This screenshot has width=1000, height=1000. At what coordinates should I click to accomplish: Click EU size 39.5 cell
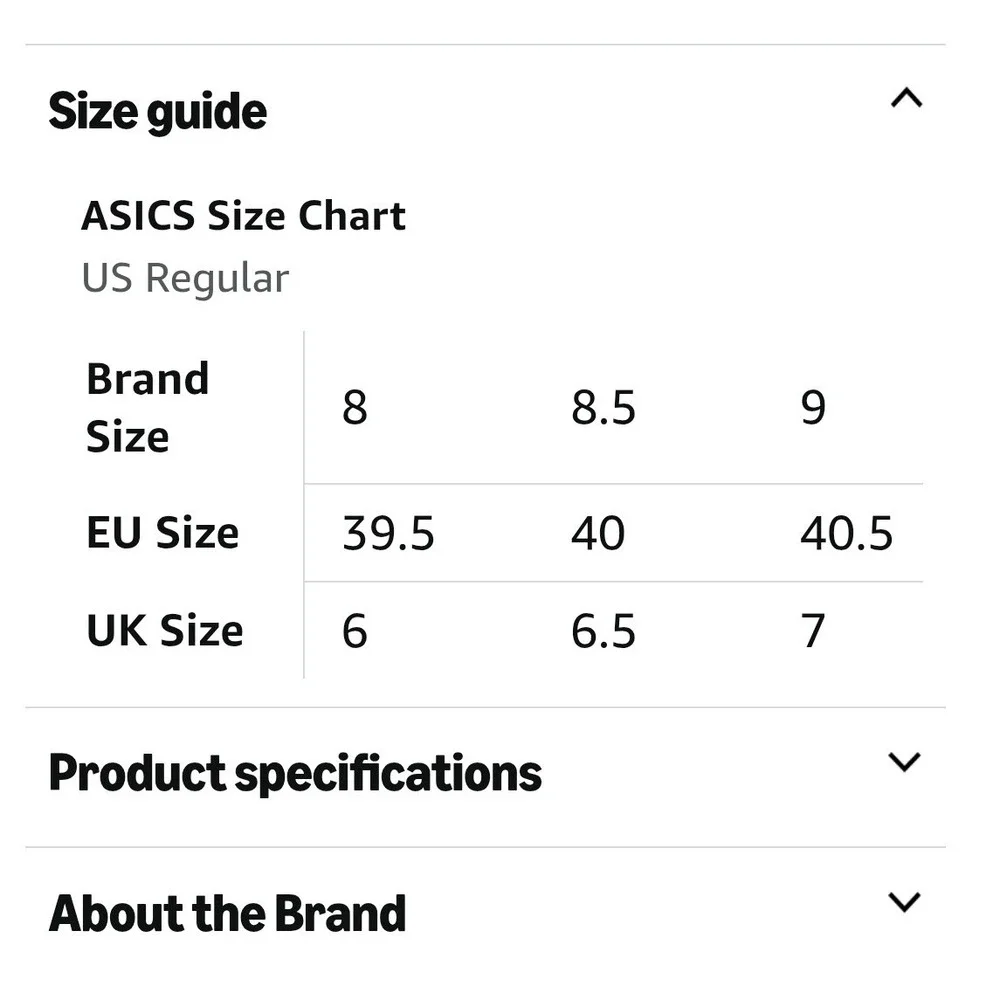(388, 533)
